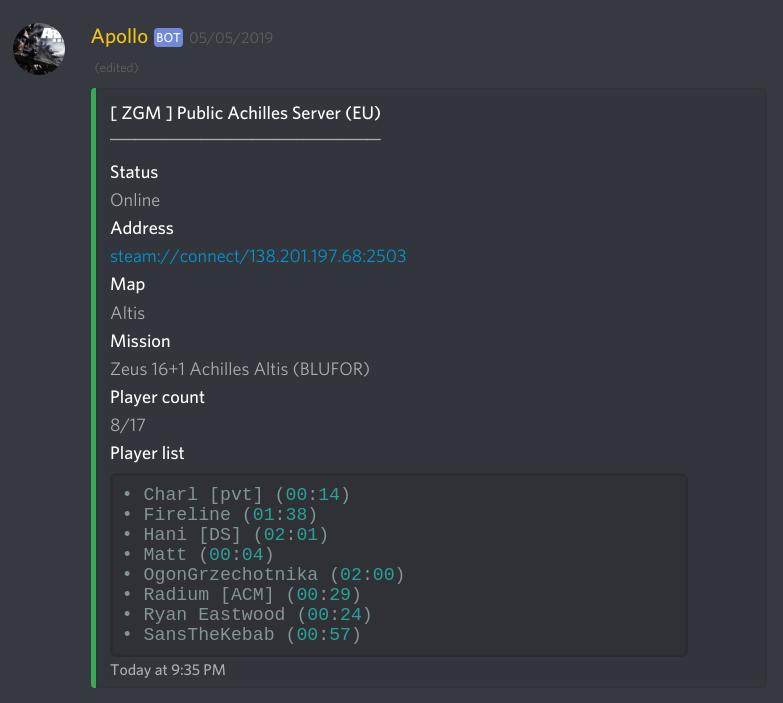Click the embed footer Today at 9:35 PM
The image size is (783, 703).
click(x=168, y=670)
